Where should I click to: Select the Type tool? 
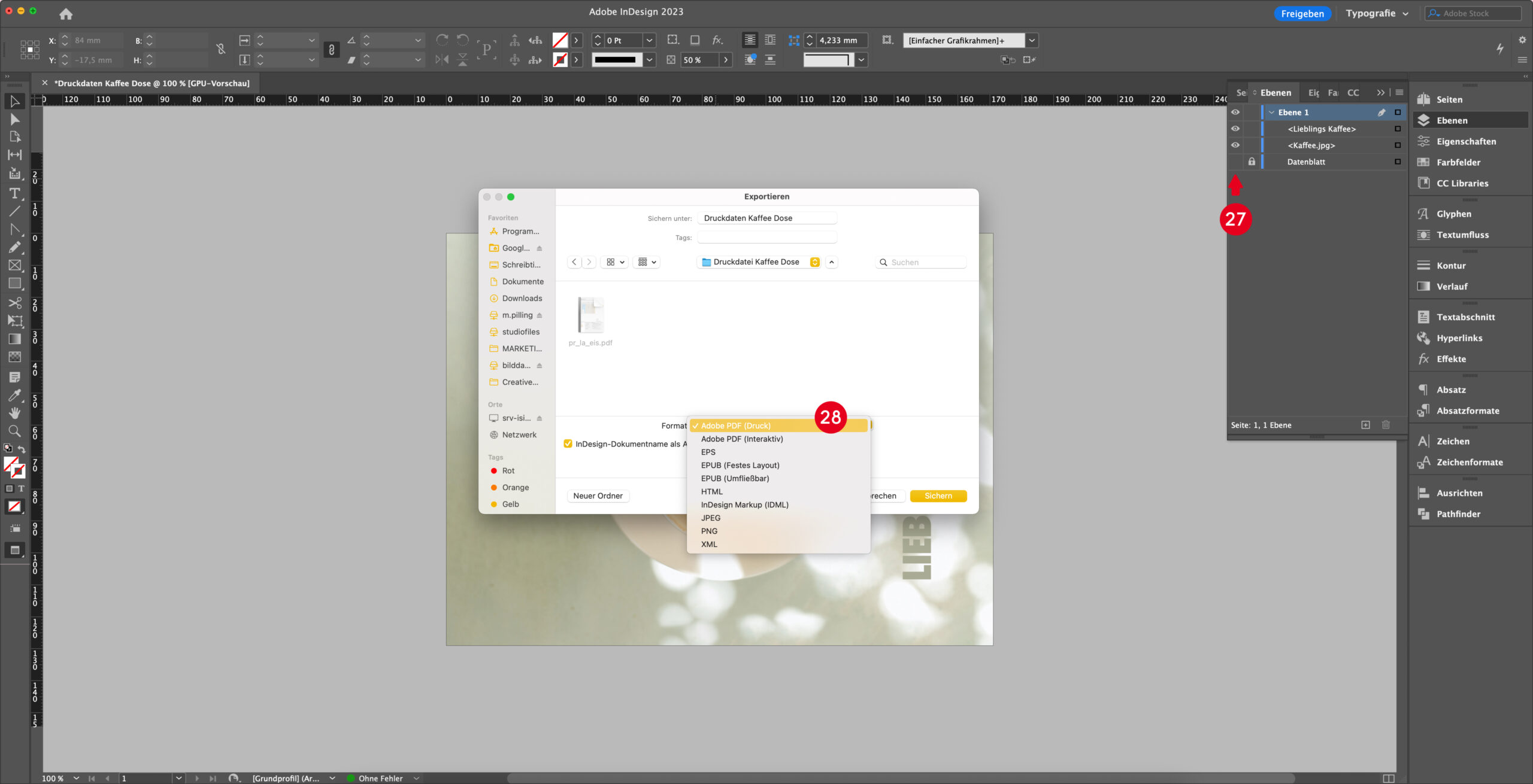[15, 193]
